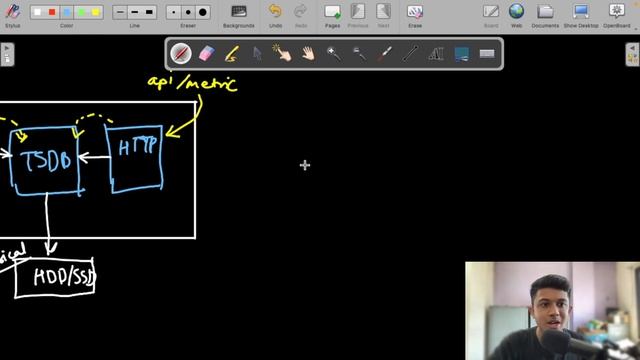Expand the right library panel

click(632, 54)
